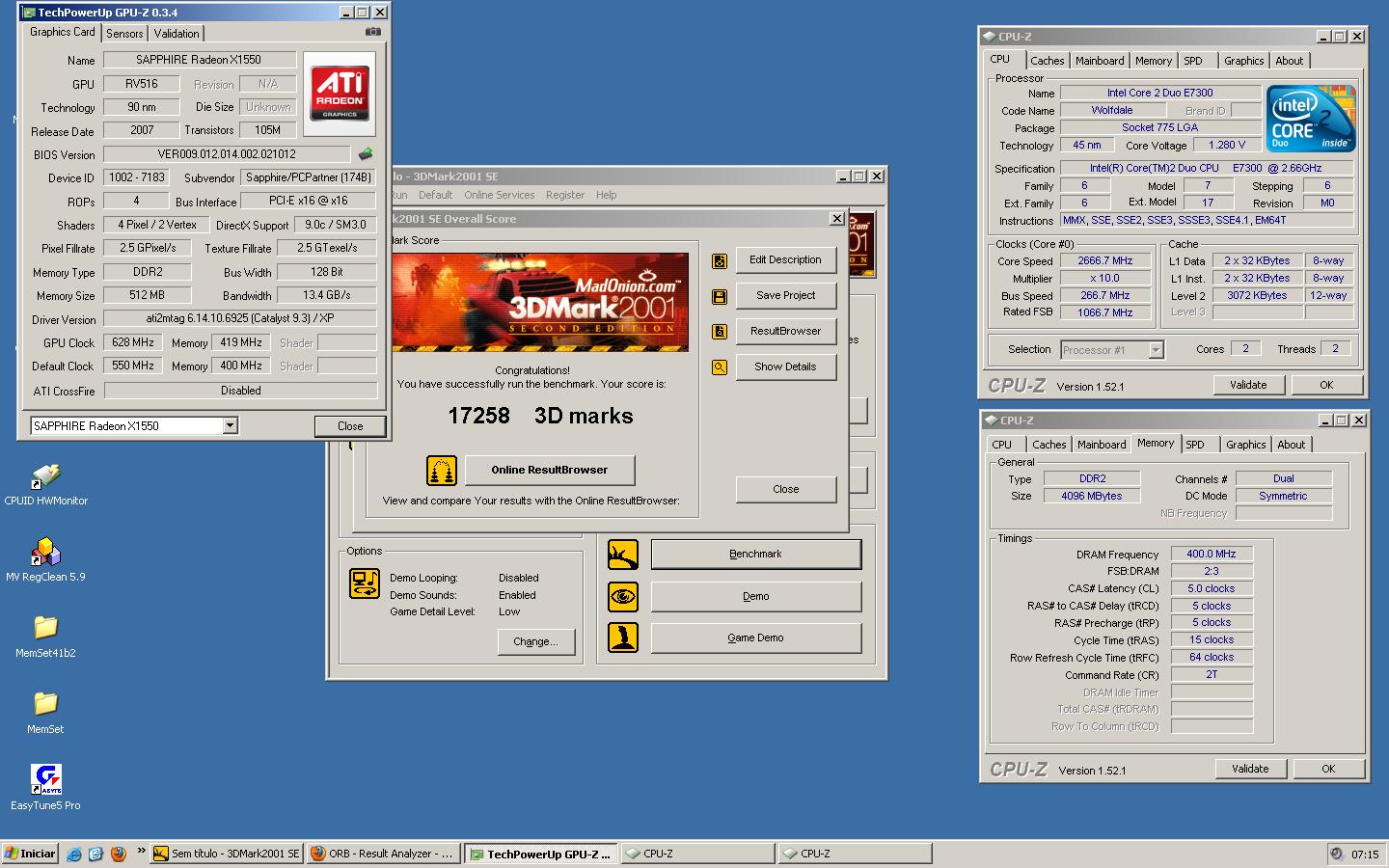
Task: Click Validate in the upper CPU-Z window
Action: point(1248,385)
